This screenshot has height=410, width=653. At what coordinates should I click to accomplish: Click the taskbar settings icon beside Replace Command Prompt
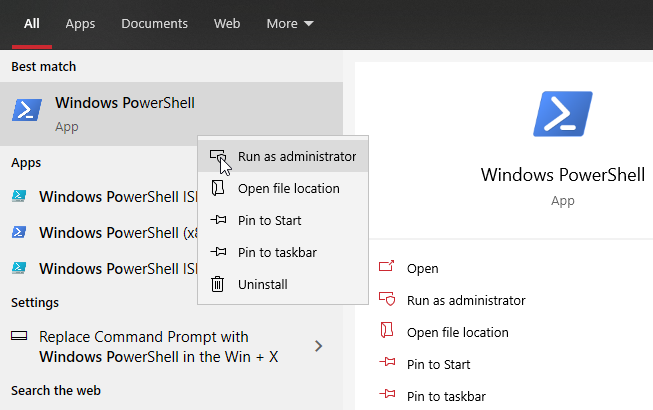click(x=19, y=335)
